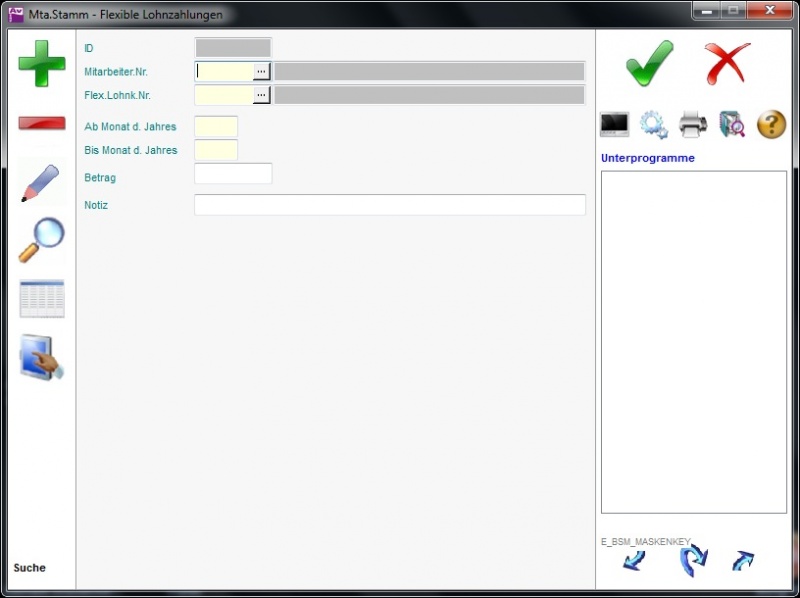Click the touchscreen hand icon
This screenshot has width=800, height=598.
point(42,357)
